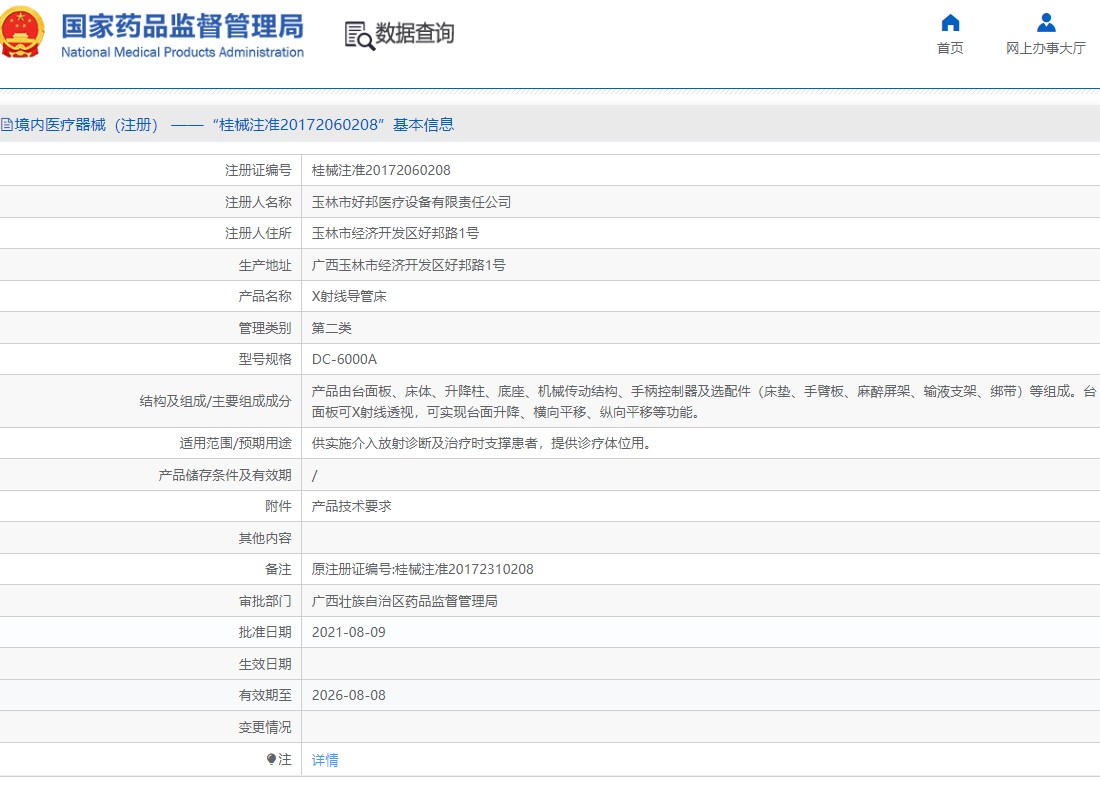Click the 有效期至 label
The width and height of the screenshot is (1100, 785).
(264, 695)
